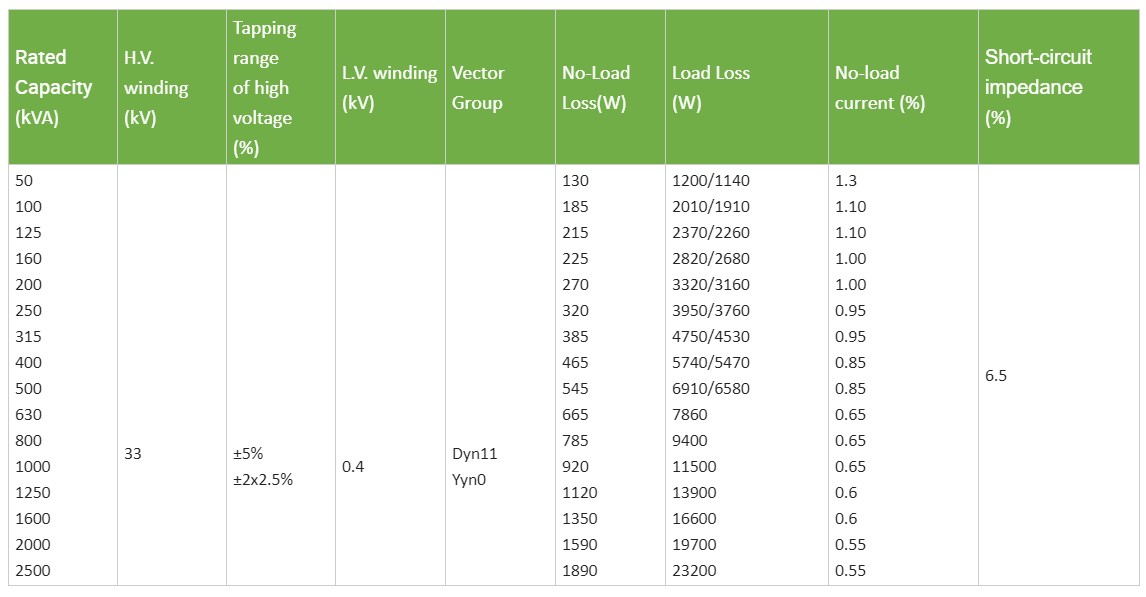Click the Dyn11 vector group entry
The width and height of the screenshot is (1146, 597).
pyautogui.click(x=475, y=454)
